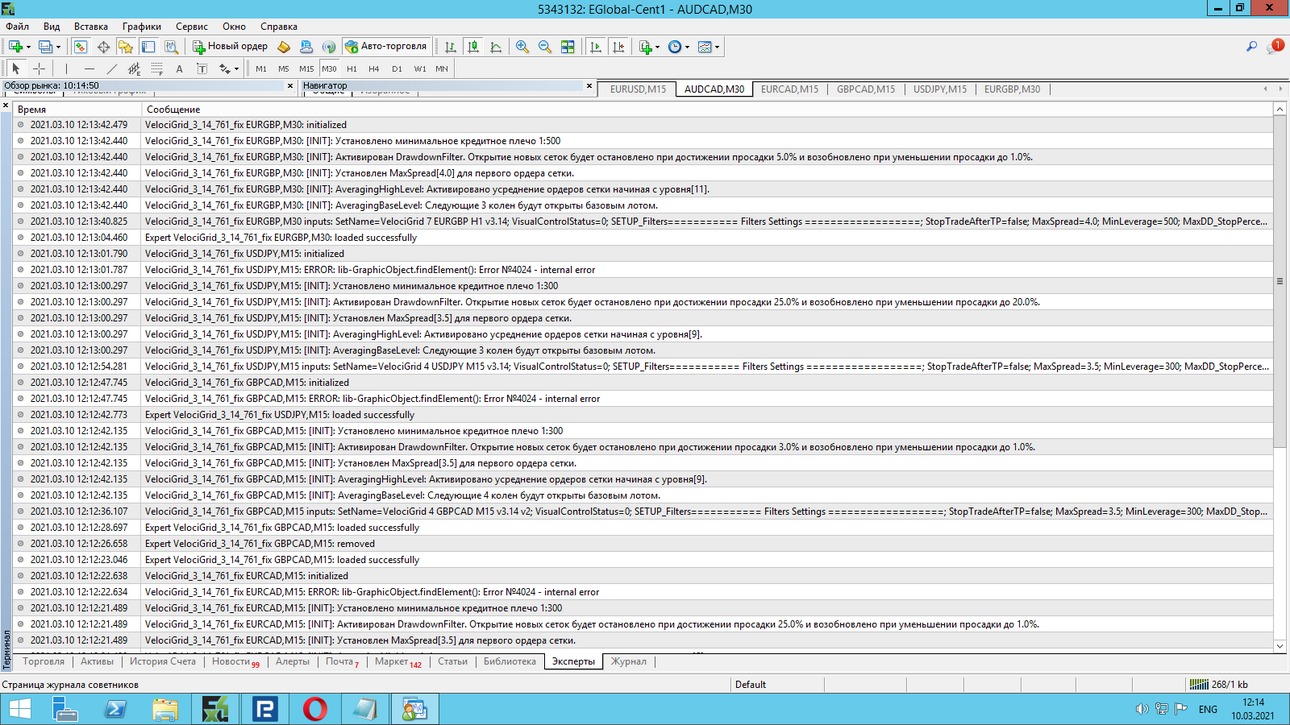1290x725 pixels.
Task: Toggle the Terminal panel icon
Action: pos(148,46)
